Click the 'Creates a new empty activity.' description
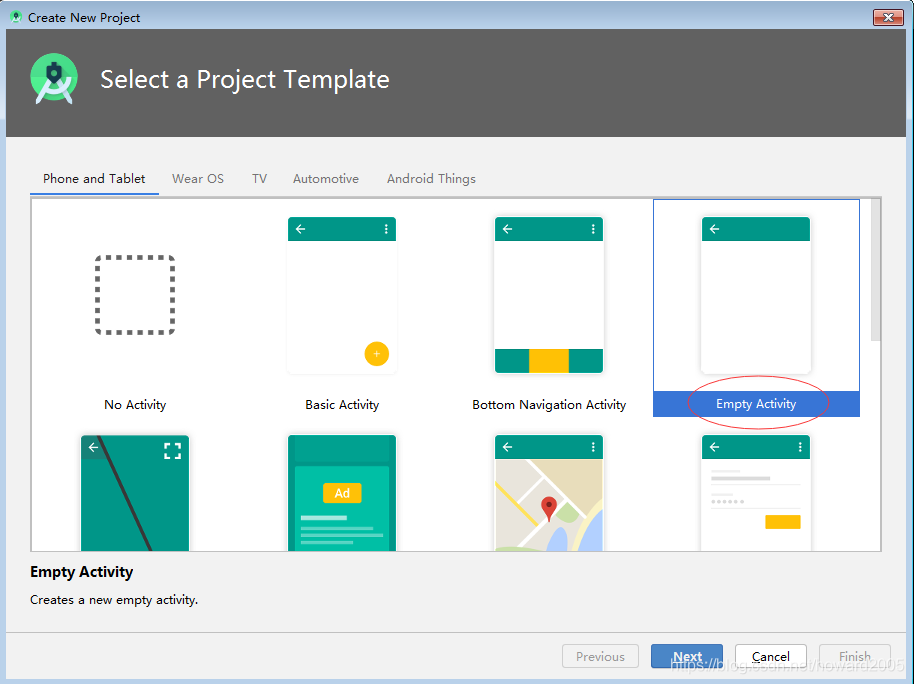 click(x=114, y=600)
